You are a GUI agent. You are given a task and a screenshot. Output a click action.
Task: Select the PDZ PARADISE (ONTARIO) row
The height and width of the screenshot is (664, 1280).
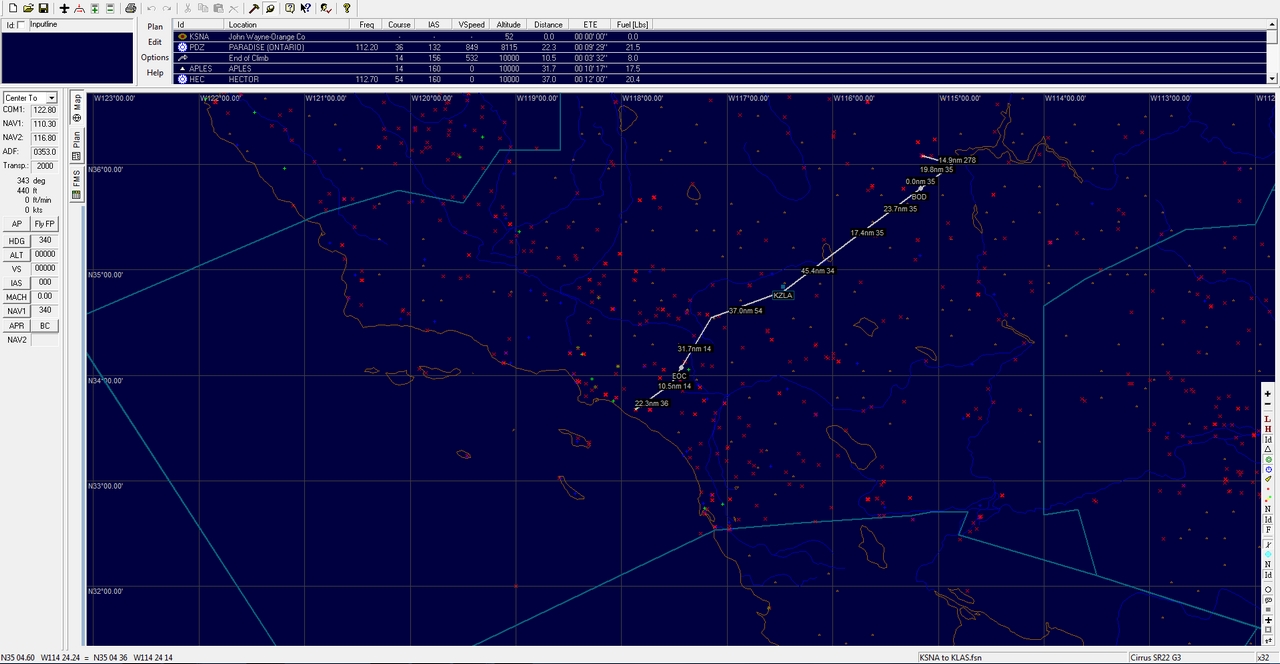point(720,47)
